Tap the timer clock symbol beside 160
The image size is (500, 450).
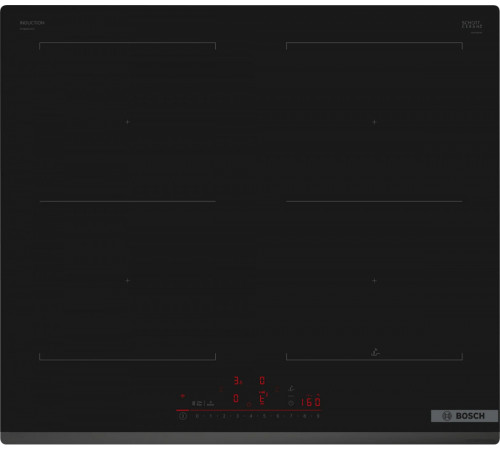point(291,403)
